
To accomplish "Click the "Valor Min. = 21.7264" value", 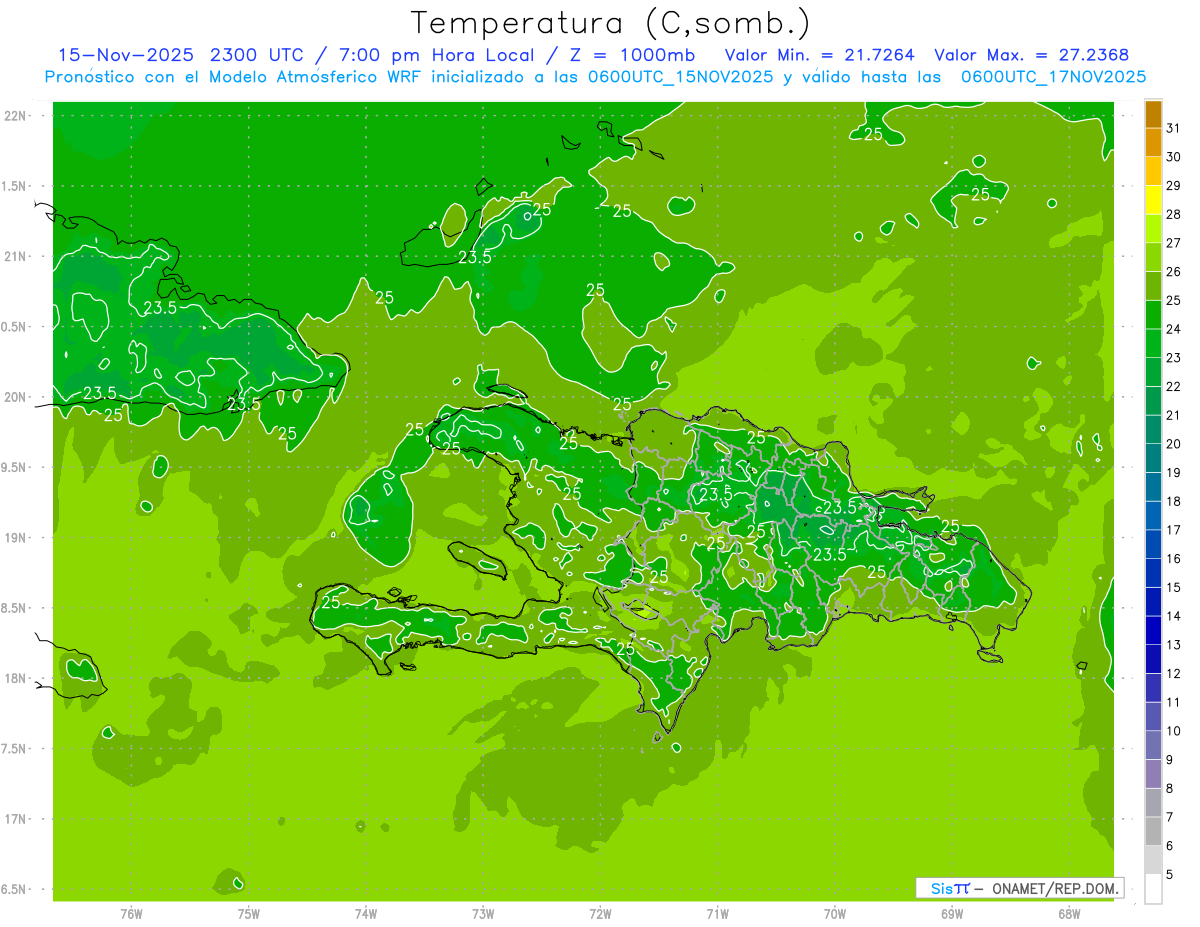I will point(820,55).
